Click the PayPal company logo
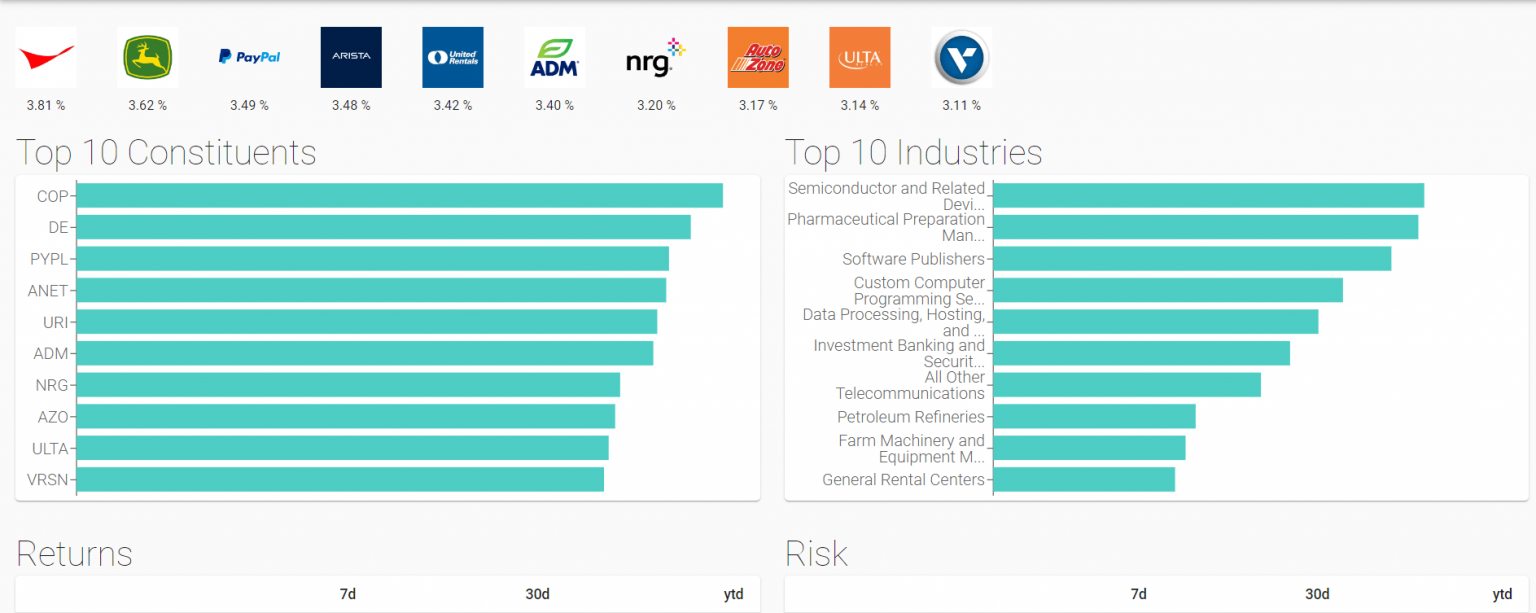The image size is (1536, 613). (249, 57)
